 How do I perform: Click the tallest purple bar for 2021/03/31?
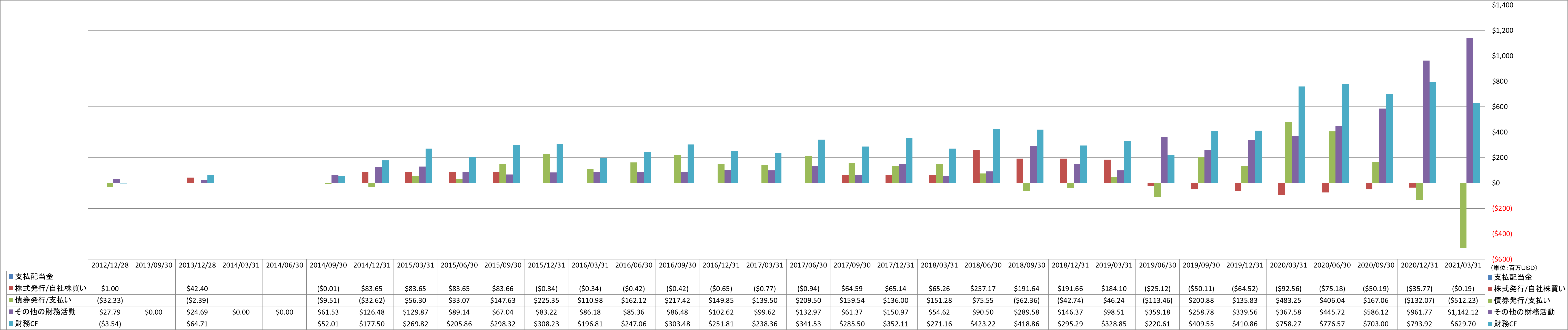pos(1470,110)
